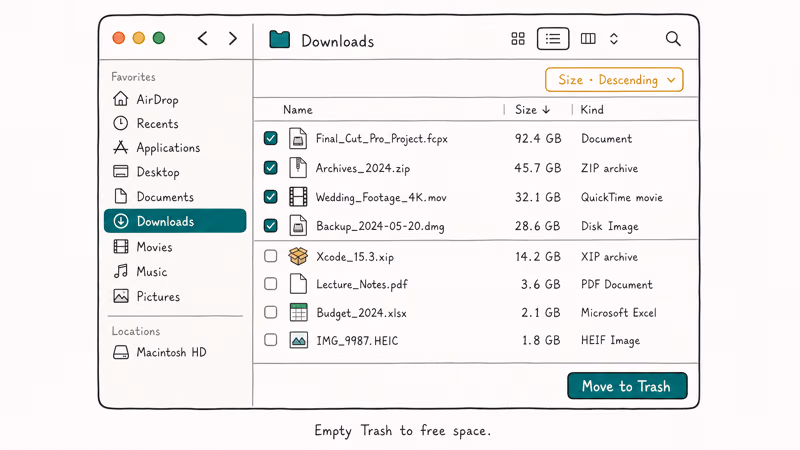The image size is (800, 450).
Task: Click the Favorites section header
Action: pyautogui.click(x=133, y=77)
